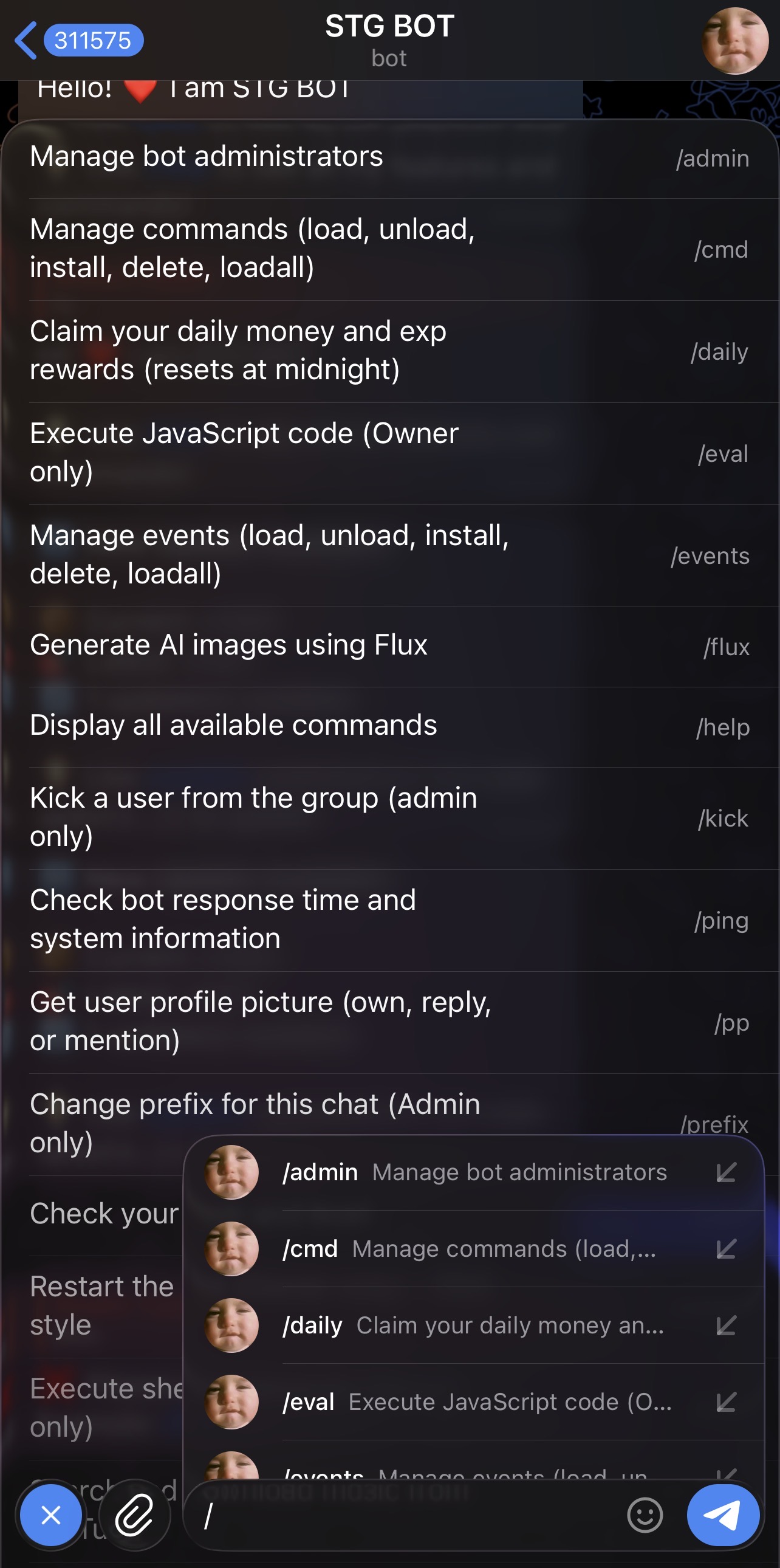Tap the 'Kick a user from the group' command
Screen dimensions: 780x1568
[389, 817]
